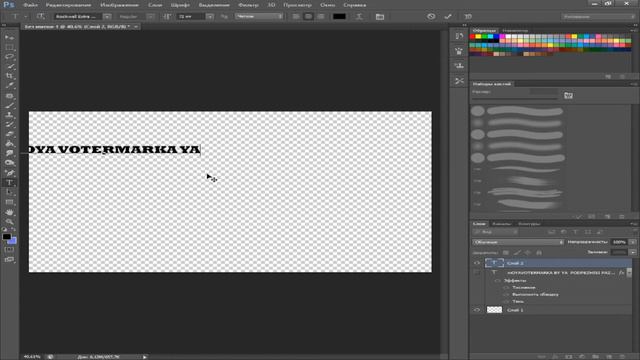This screenshot has height=360, width=640.
Task: Align text right
Action: coord(321,17)
